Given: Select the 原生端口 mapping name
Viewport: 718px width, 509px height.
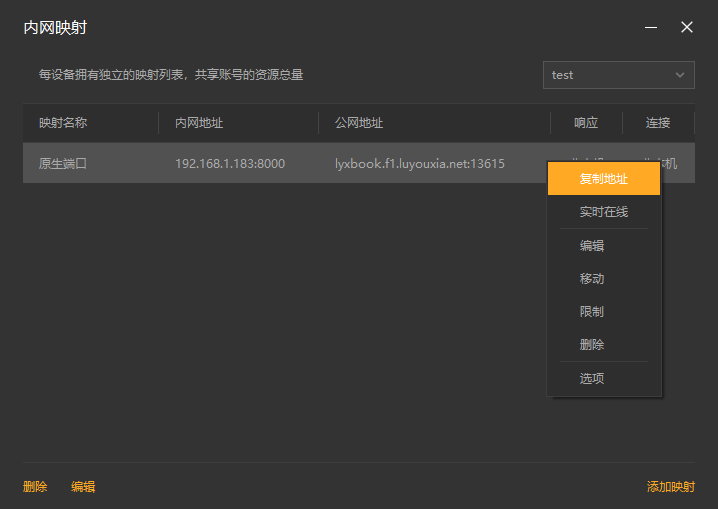Looking at the screenshot, I should tap(63, 163).
